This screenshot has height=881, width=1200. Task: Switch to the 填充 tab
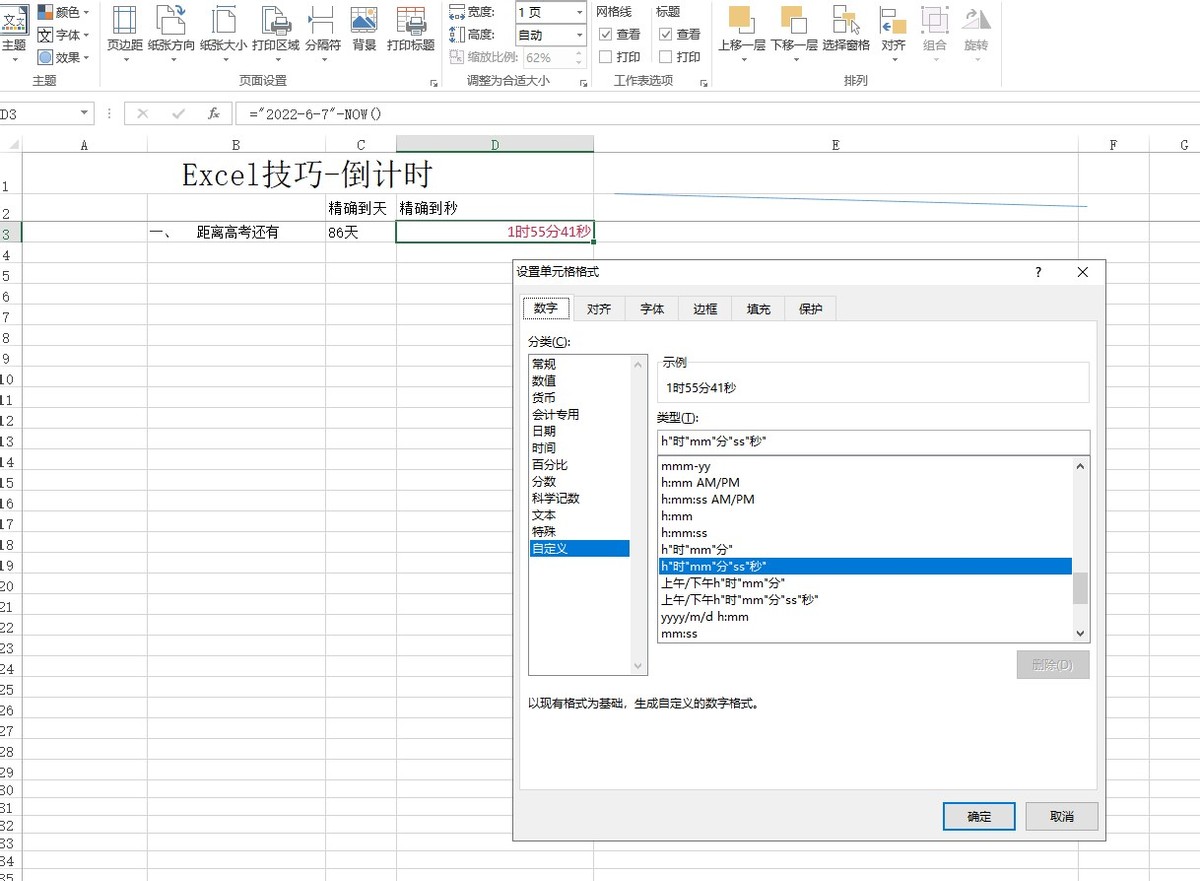click(x=758, y=309)
